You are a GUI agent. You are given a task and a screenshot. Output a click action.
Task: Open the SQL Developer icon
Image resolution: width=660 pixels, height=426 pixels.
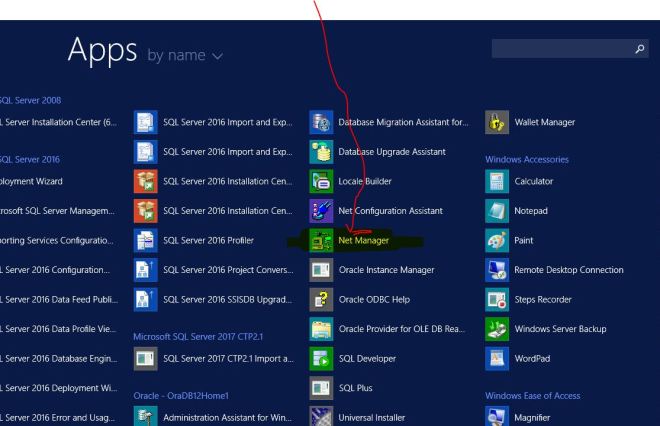[x=321, y=357]
